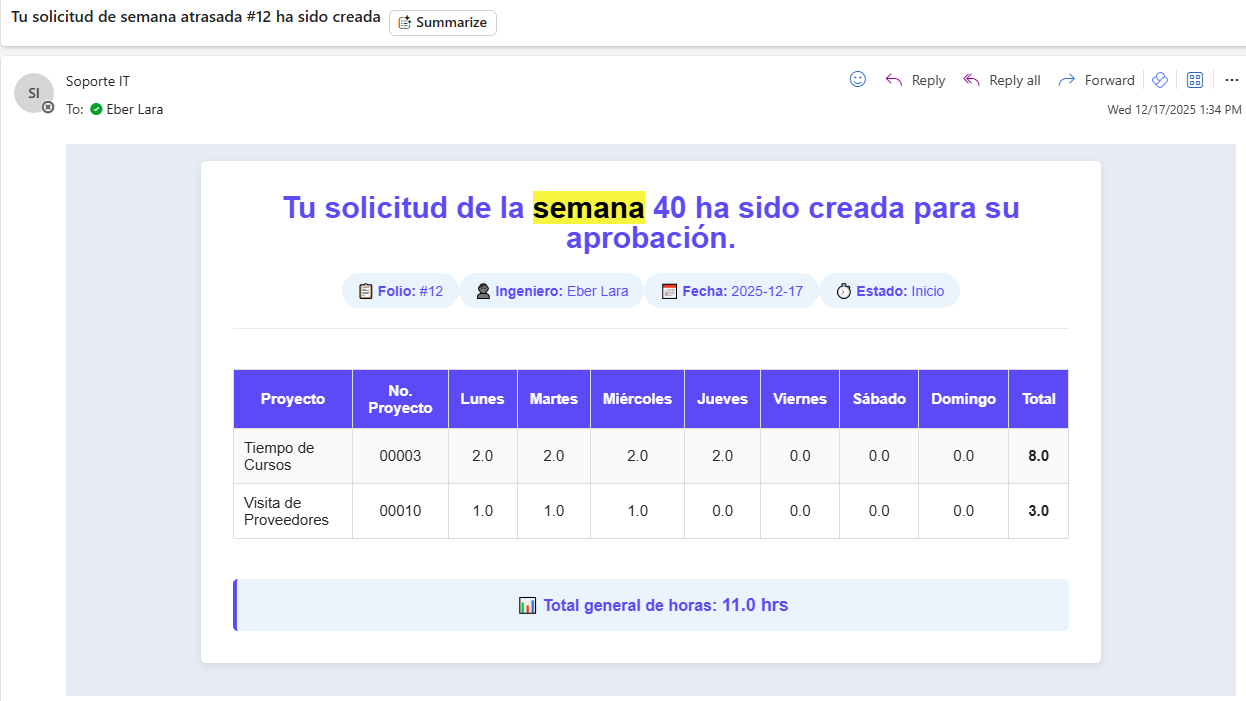Click the Fecha 2025-12-17 badge
This screenshot has height=701, width=1246.
click(x=731, y=290)
